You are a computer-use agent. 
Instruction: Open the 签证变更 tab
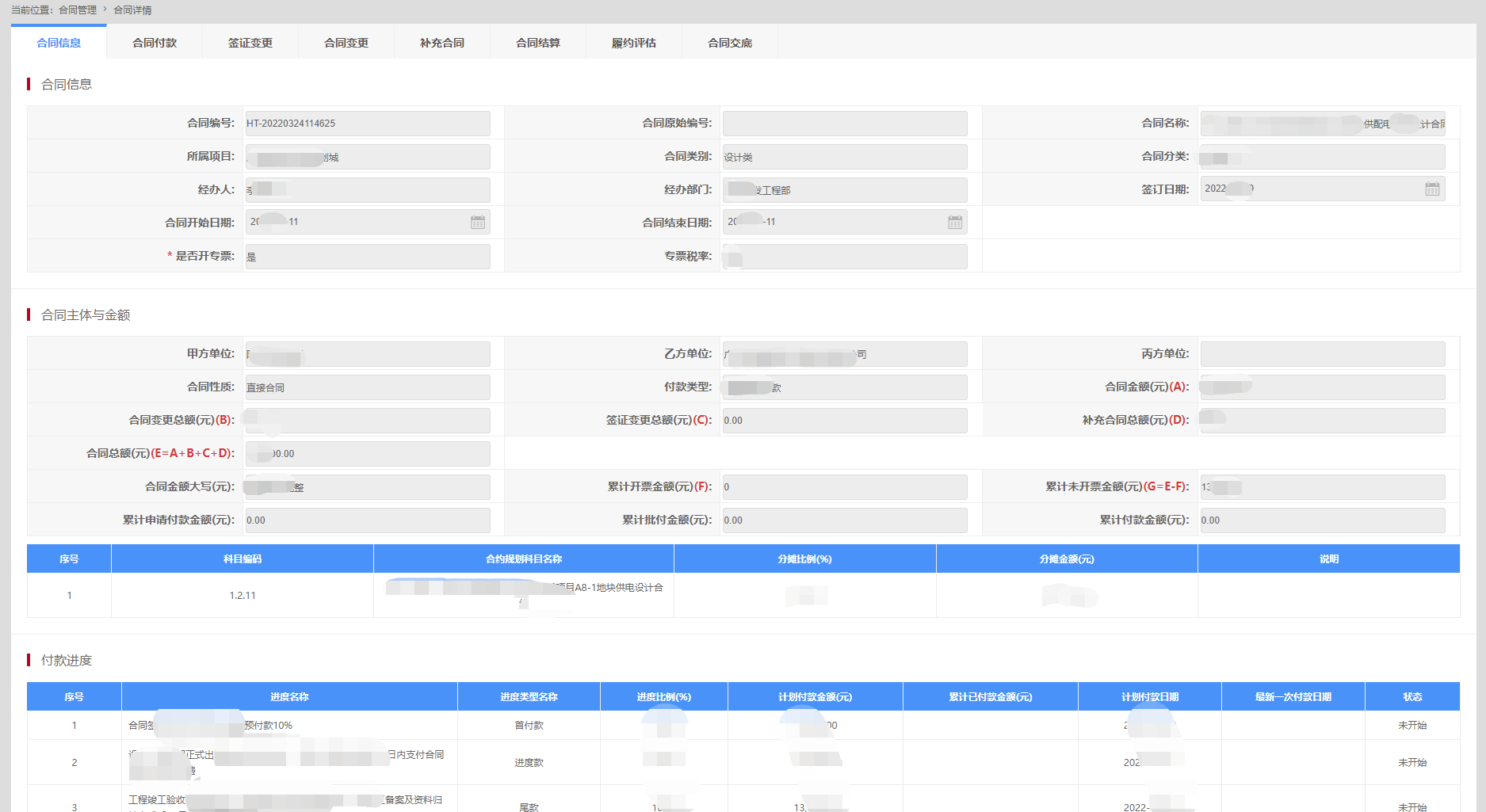250,43
